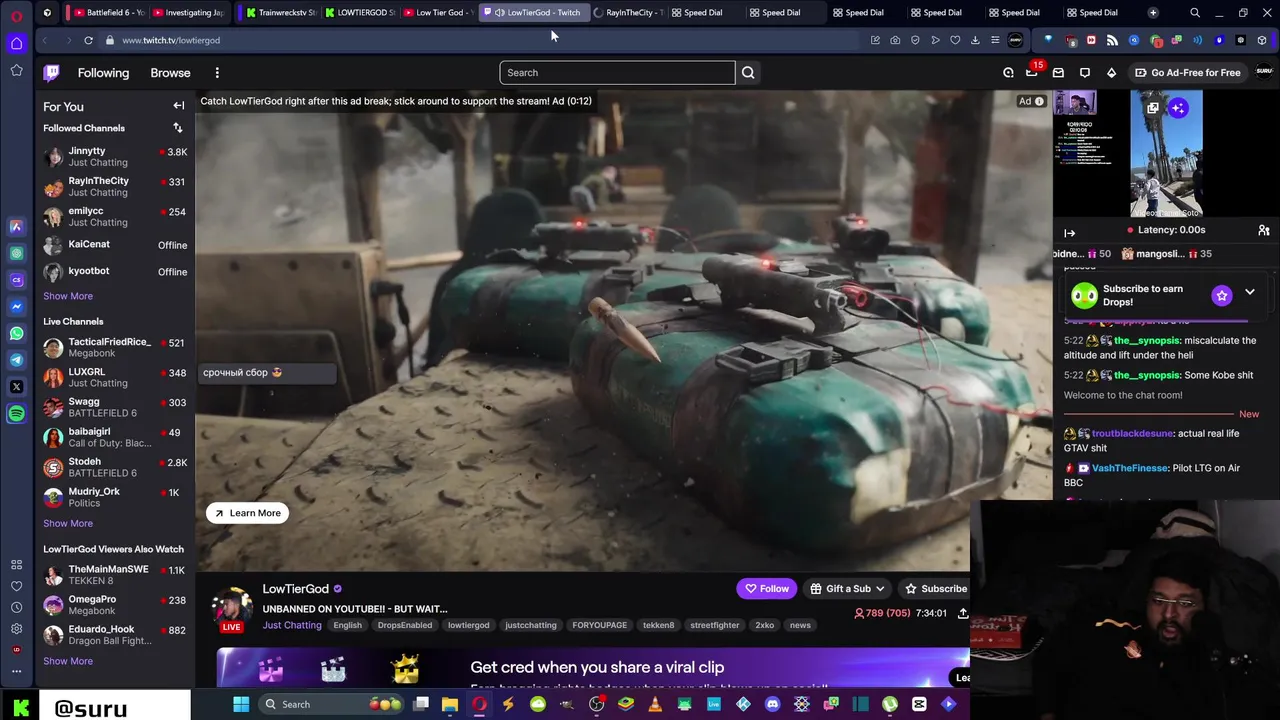The width and height of the screenshot is (1280, 720).
Task: Open kyootbot offline channel
Action: point(115,271)
